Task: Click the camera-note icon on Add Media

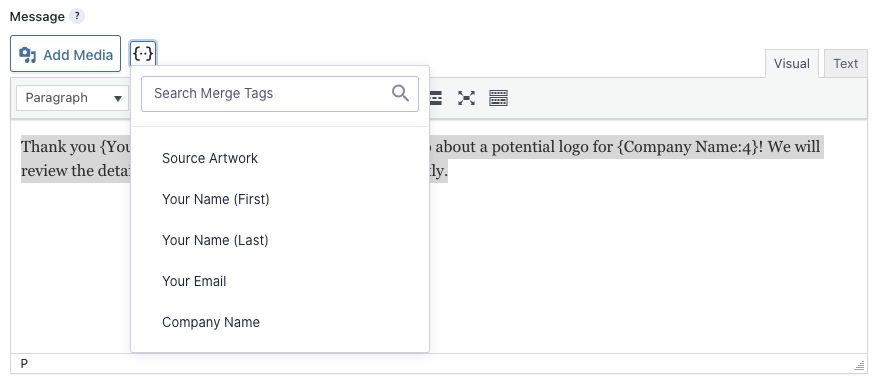Action: [x=28, y=55]
